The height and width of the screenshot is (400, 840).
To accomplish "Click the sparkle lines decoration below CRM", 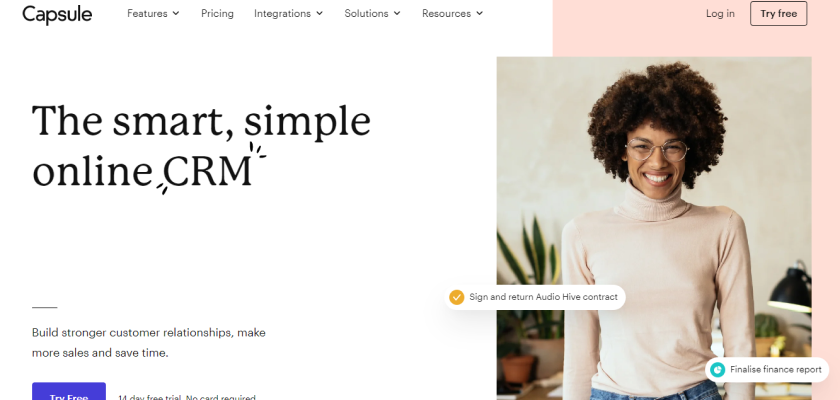I will [163, 188].
